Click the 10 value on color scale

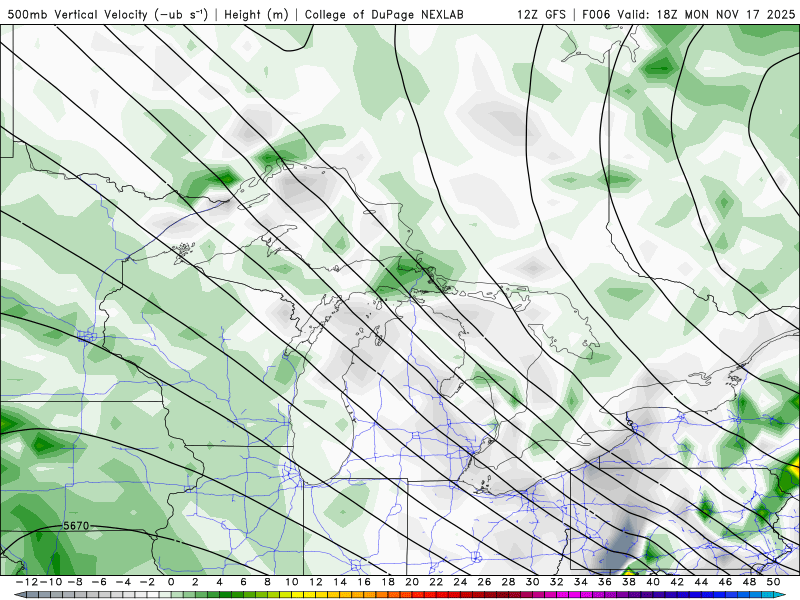coord(291,582)
